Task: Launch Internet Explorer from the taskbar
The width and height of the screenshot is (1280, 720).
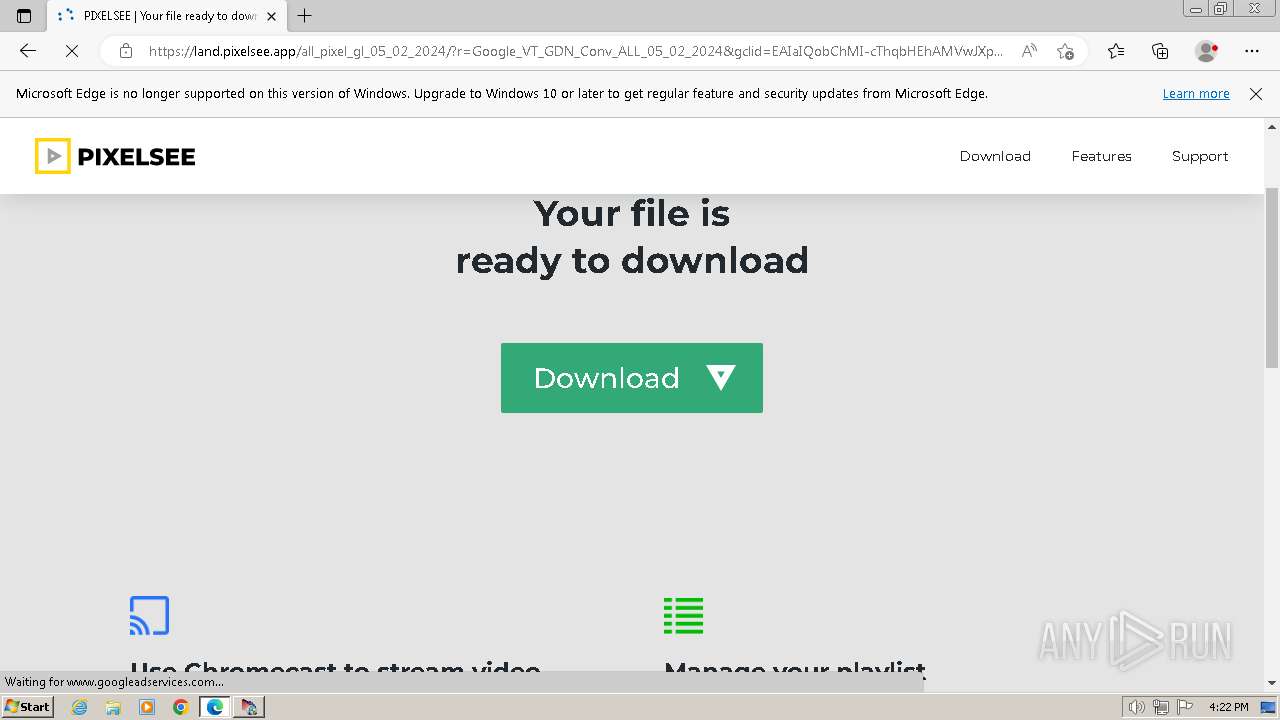Action: click(x=80, y=707)
